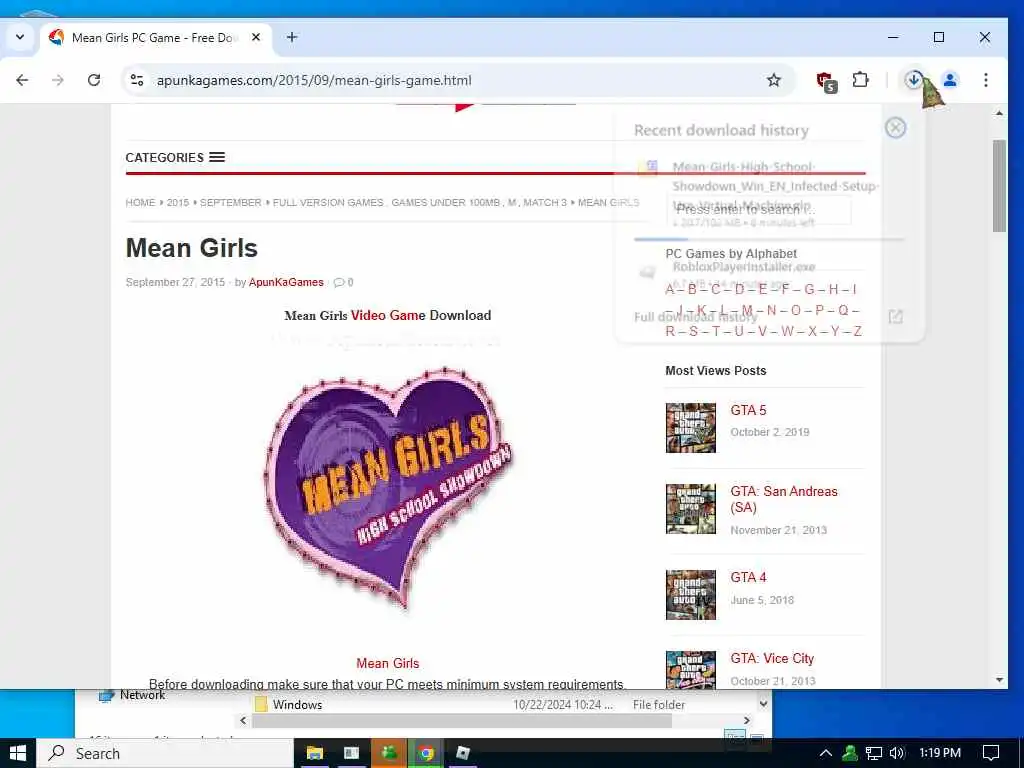Open the tab search dropdown

pos(20,37)
